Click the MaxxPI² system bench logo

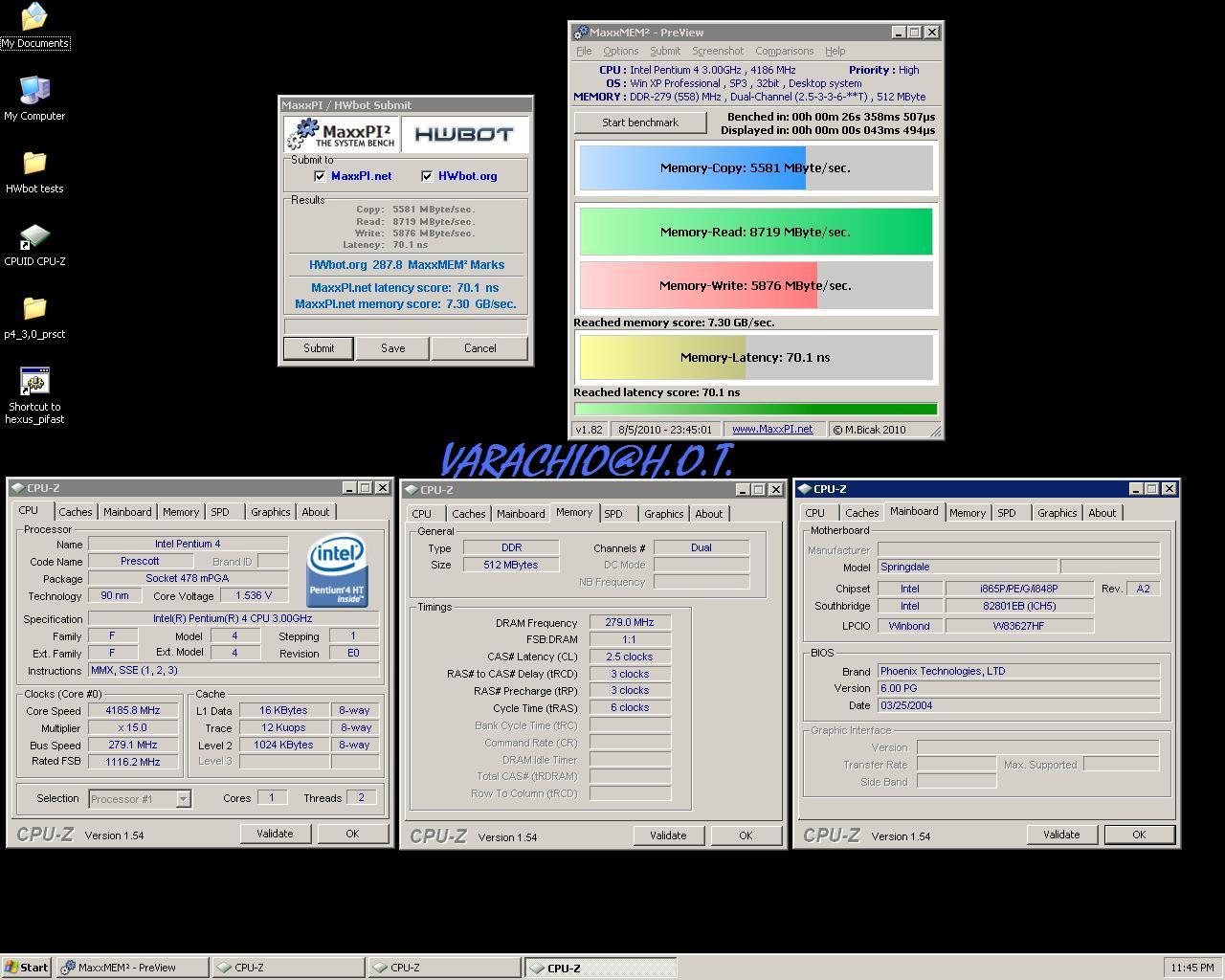point(341,135)
